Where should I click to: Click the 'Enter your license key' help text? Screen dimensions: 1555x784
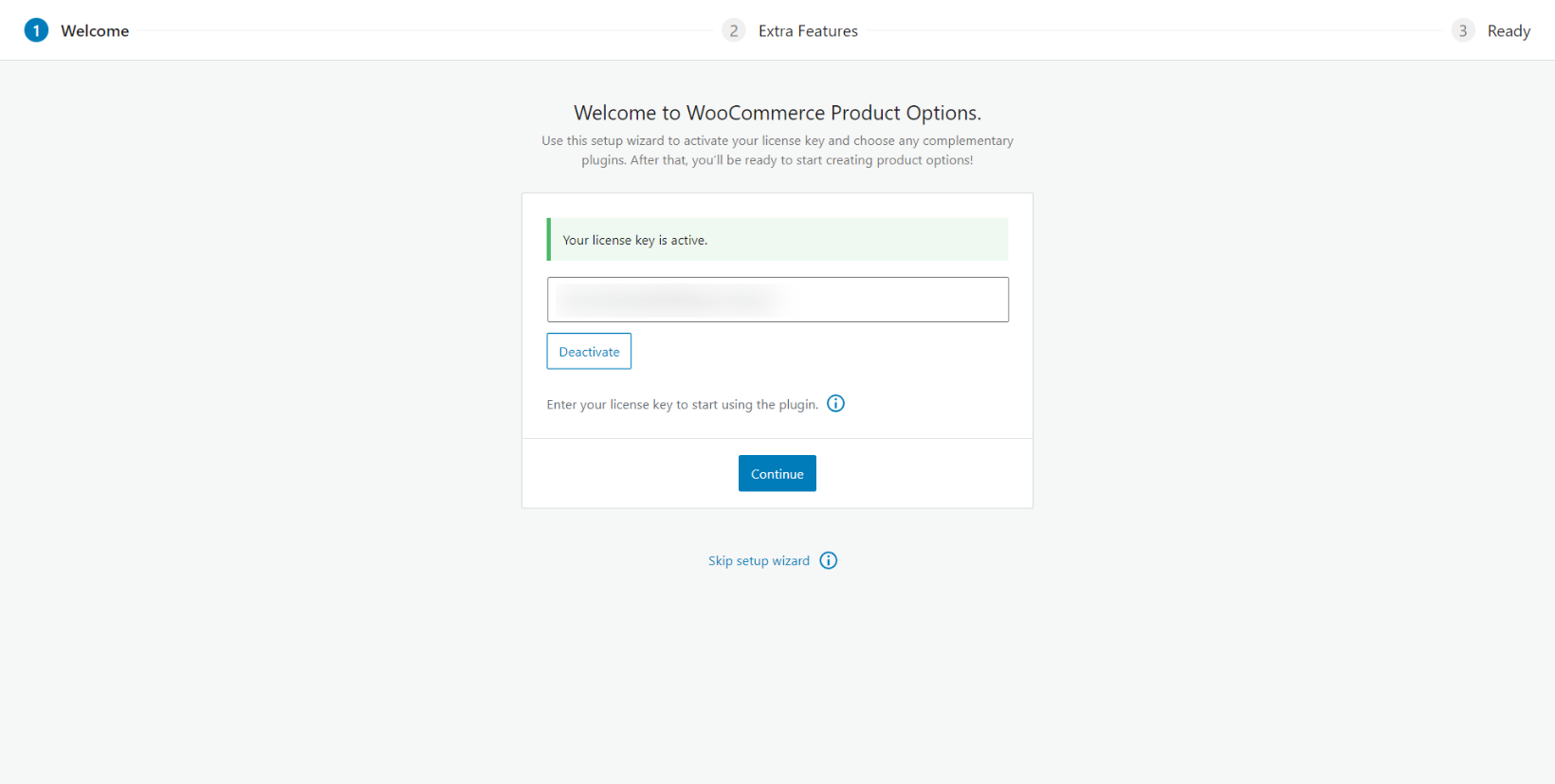coord(682,405)
